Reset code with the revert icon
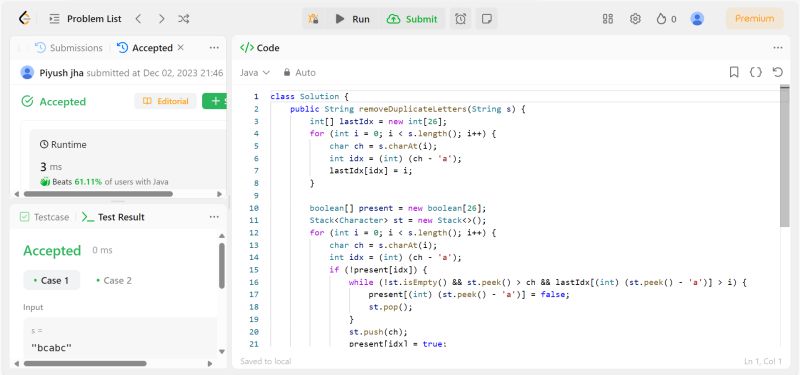Viewport: 800px width, 375px height. [x=778, y=72]
